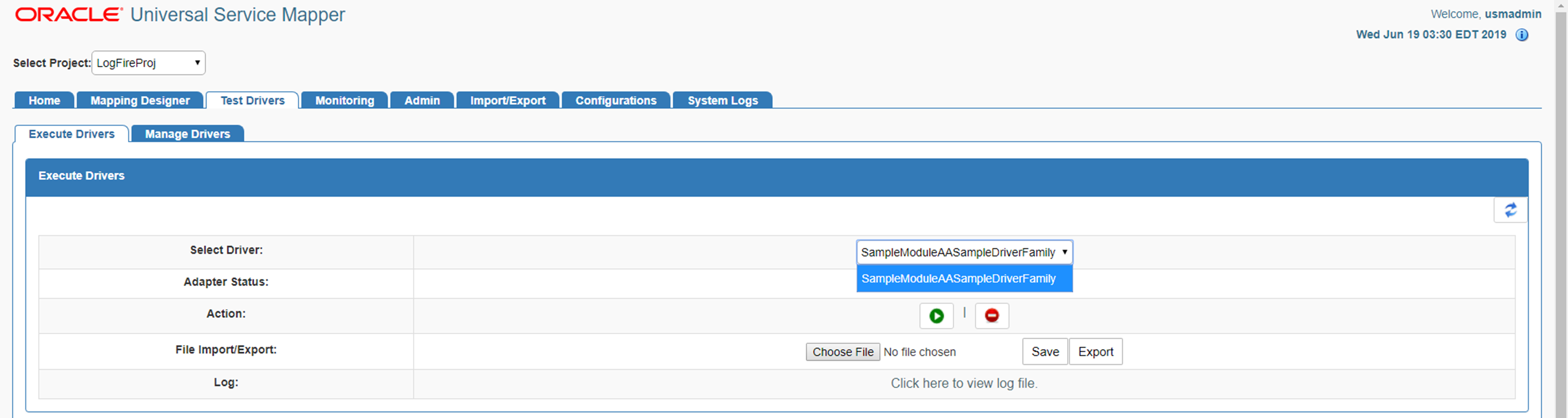Open the Configurations tab
This screenshot has width=1568, height=418.
616,100
